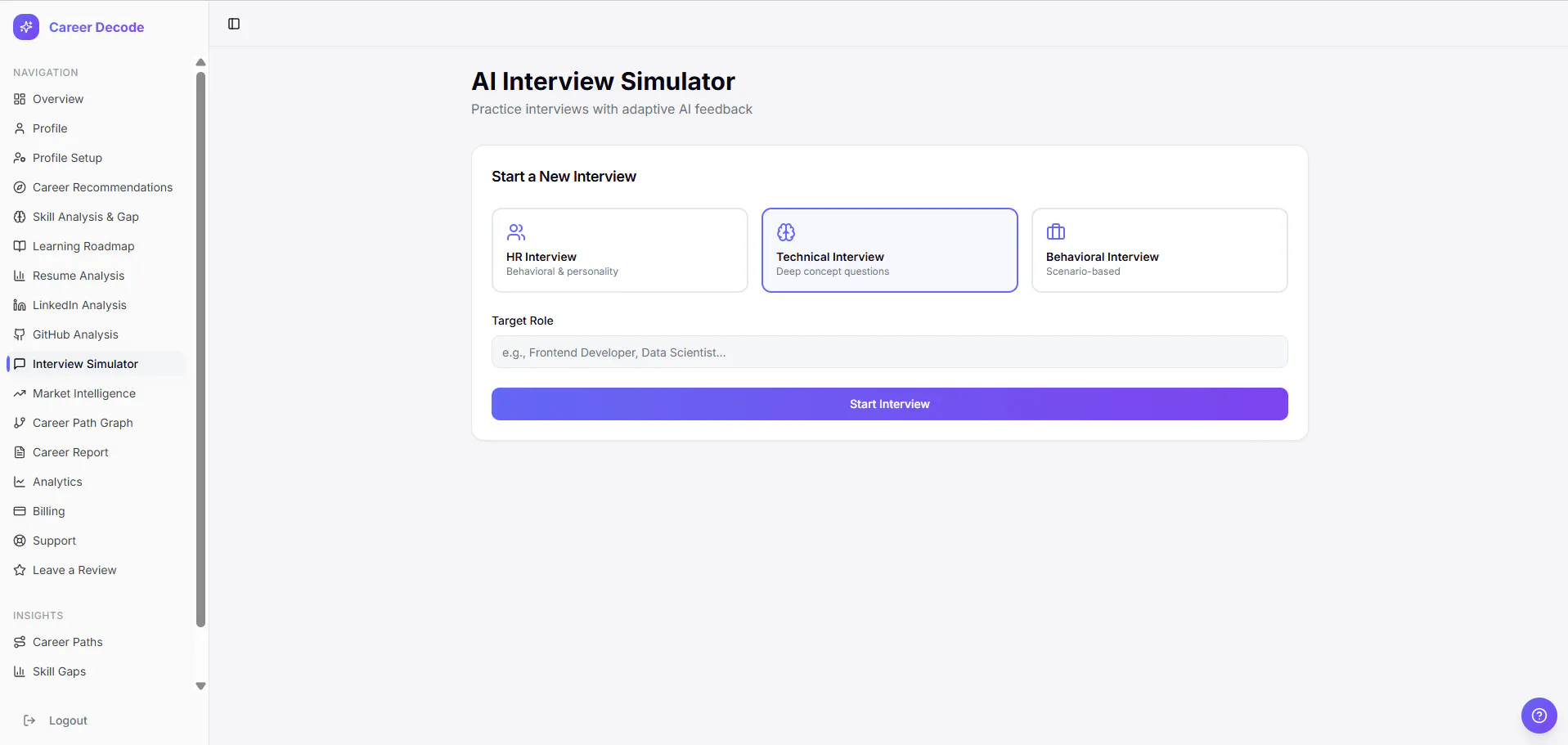The image size is (1568, 745).
Task: Click the Logout arrow icon
Action: [29, 720]
